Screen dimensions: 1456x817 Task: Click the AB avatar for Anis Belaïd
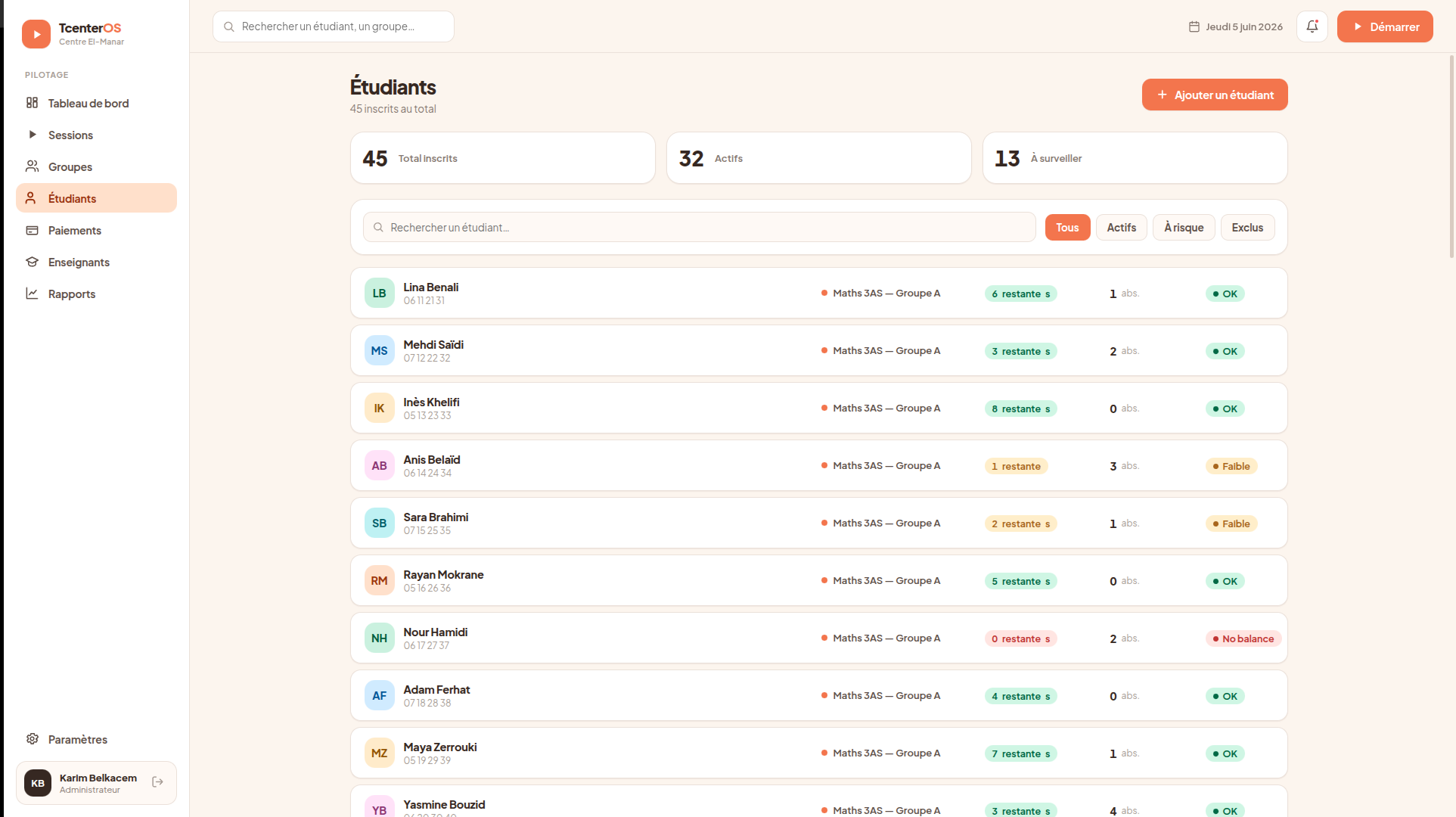380,465
